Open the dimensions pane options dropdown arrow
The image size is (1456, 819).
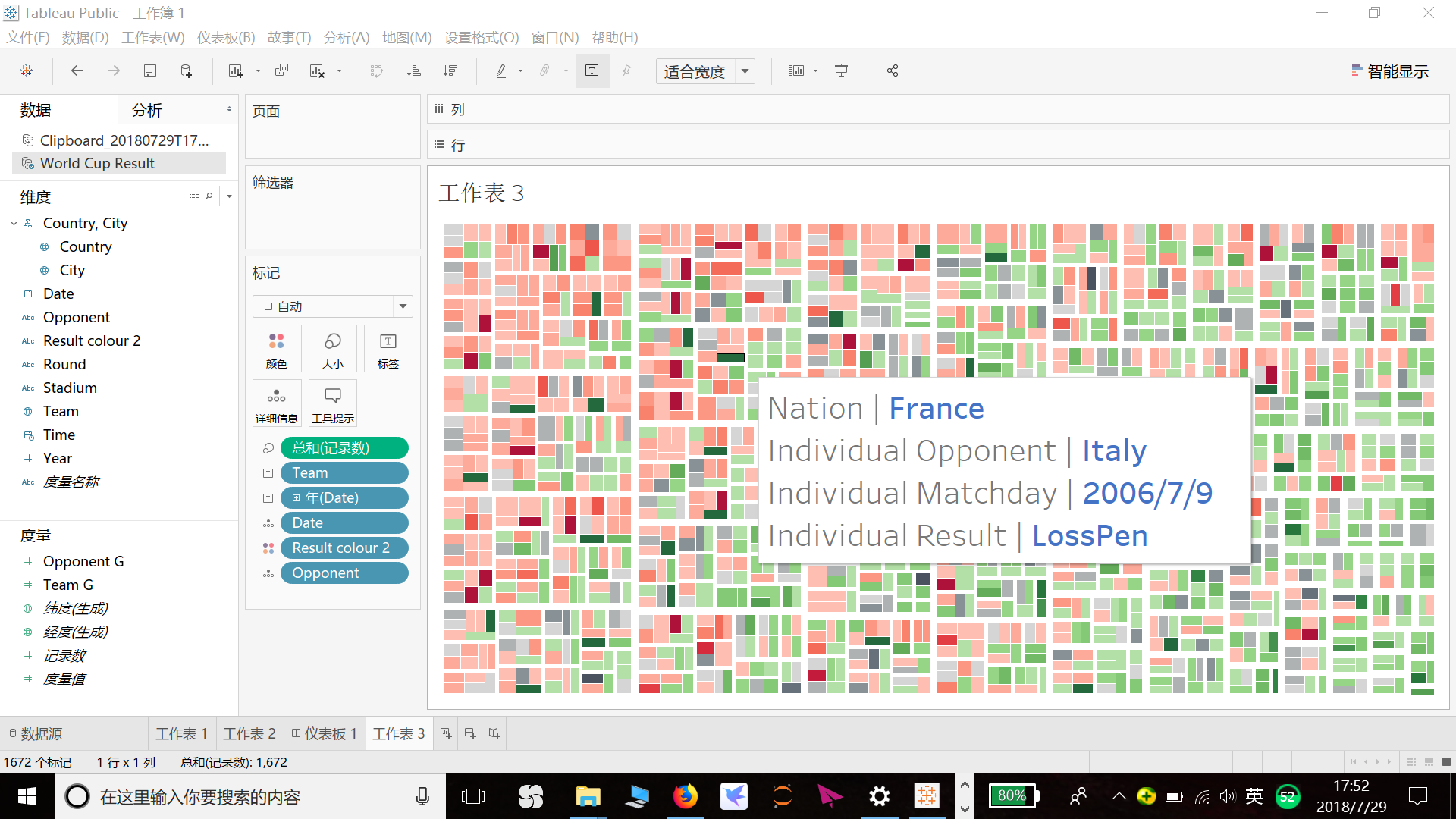[x=229, y=196]
